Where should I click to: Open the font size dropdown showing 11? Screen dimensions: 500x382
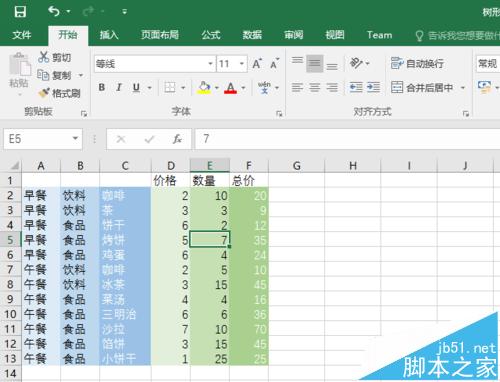242,64
